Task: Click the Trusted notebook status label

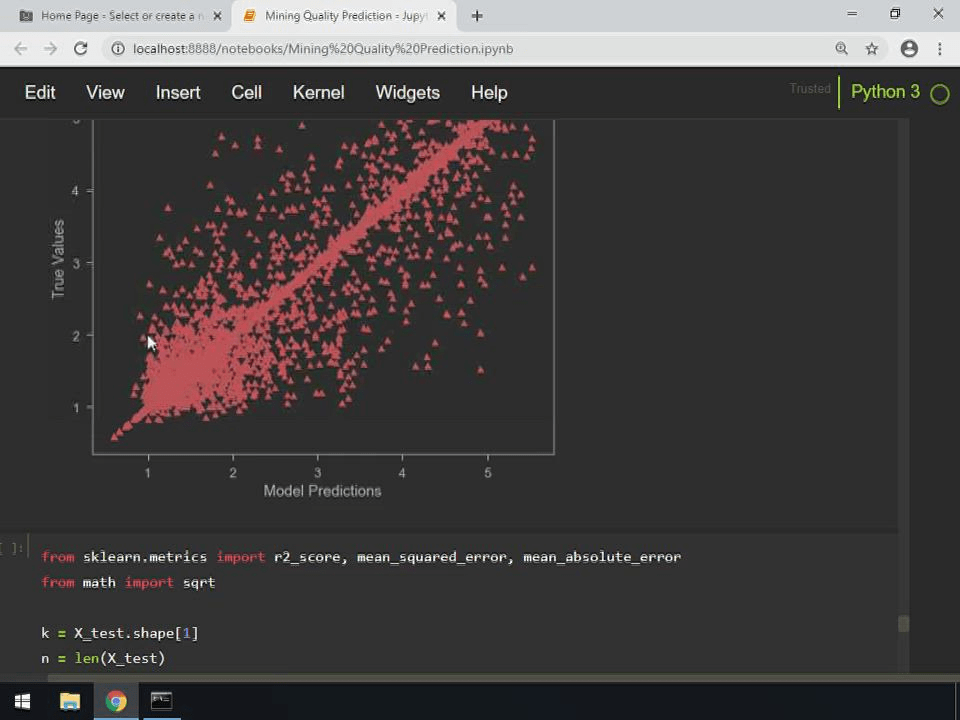Action: coord(810,89)
